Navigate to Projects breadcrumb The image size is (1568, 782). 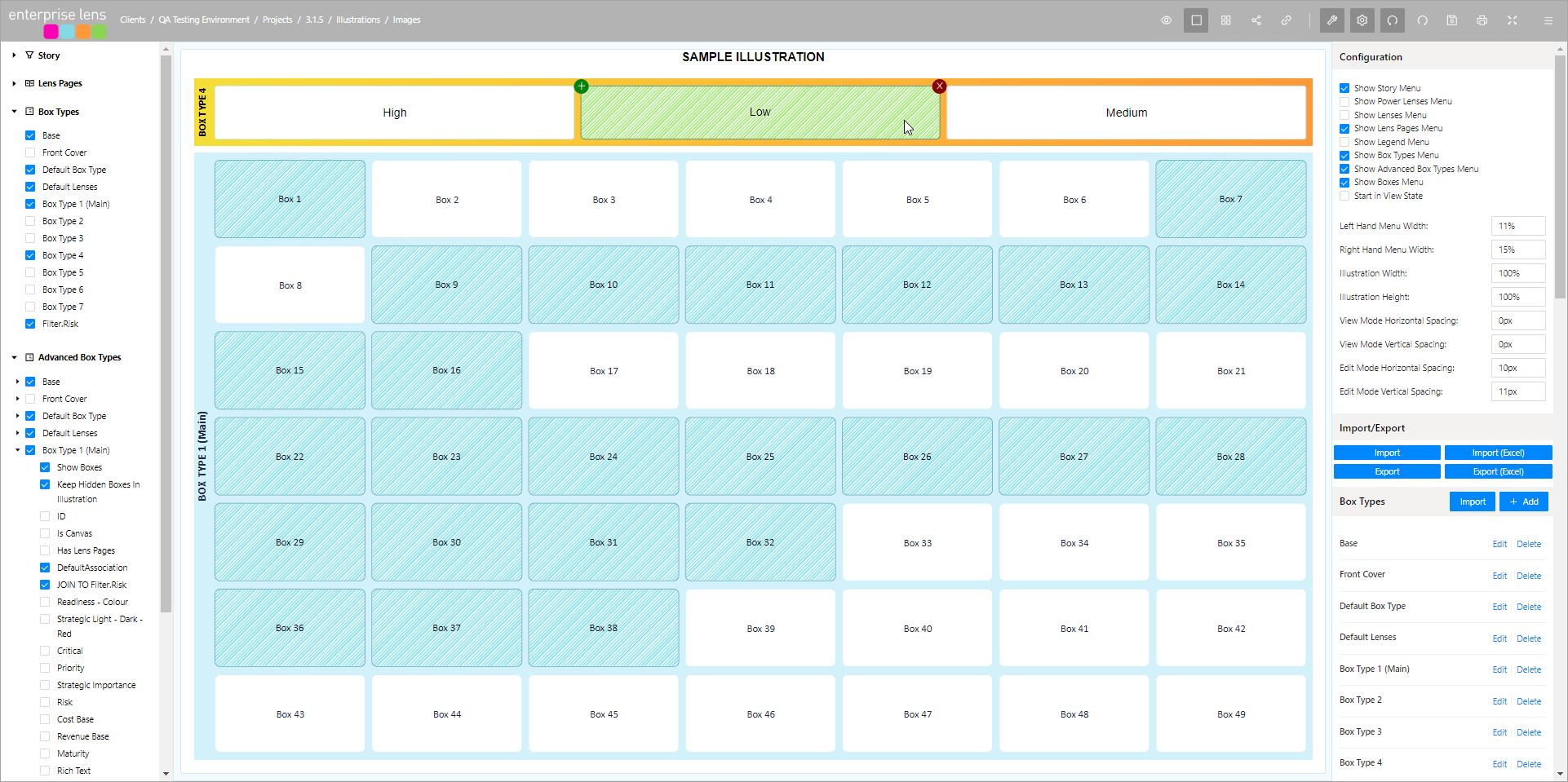tap(277, 20)
